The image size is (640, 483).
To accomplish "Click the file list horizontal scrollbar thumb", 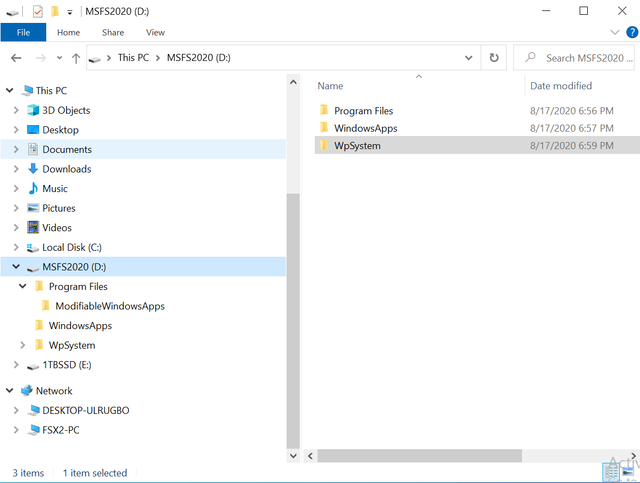I will coord(420,456).
